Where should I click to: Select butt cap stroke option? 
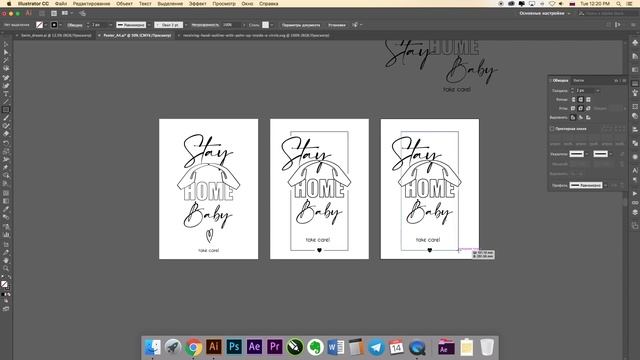(573, 100)
